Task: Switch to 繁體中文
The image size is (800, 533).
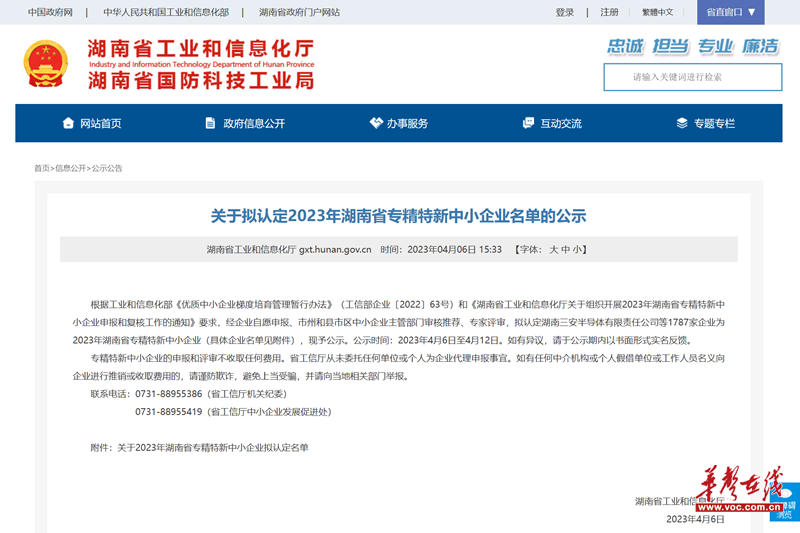Action: [658, 12]
